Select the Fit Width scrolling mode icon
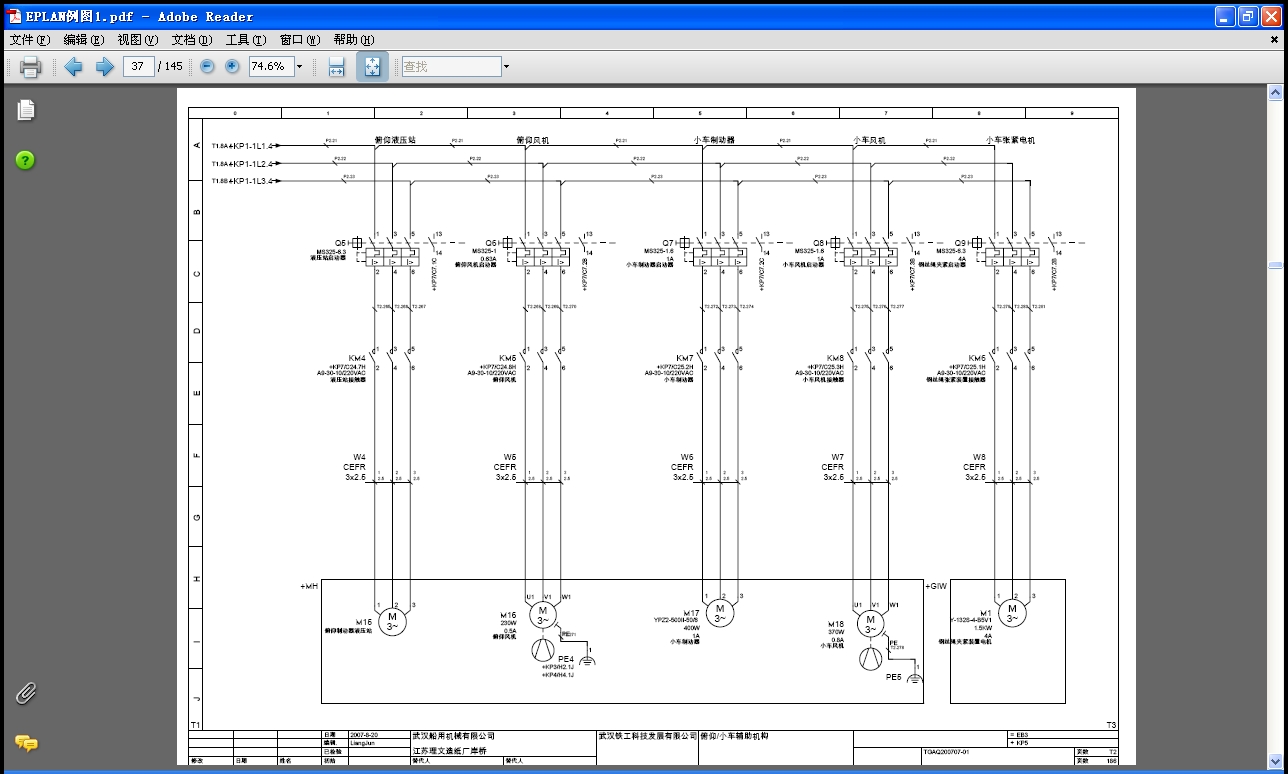 coord(336,67)
